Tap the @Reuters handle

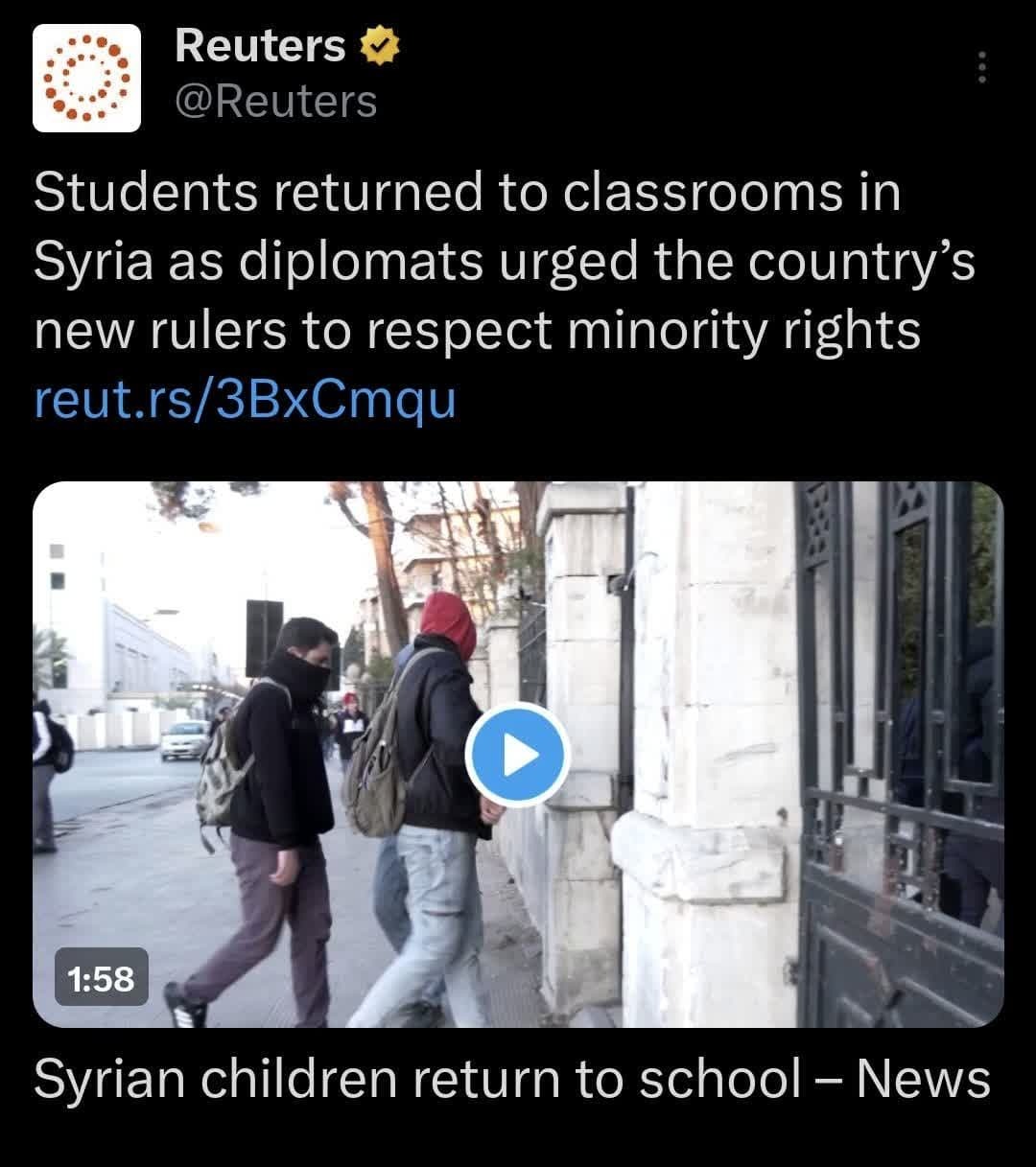276,102
